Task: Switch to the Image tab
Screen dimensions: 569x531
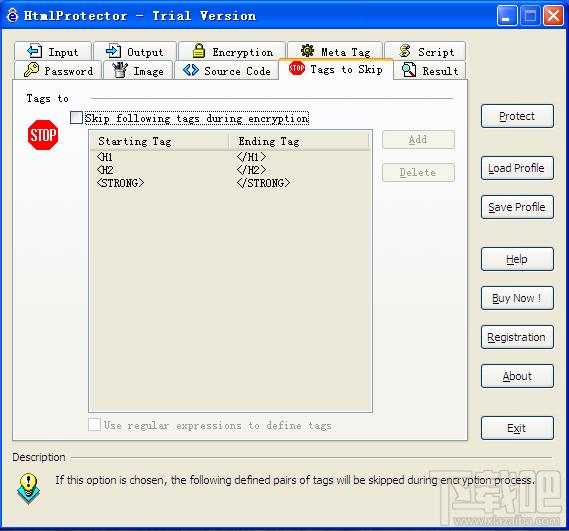Action: coord(138,70)
